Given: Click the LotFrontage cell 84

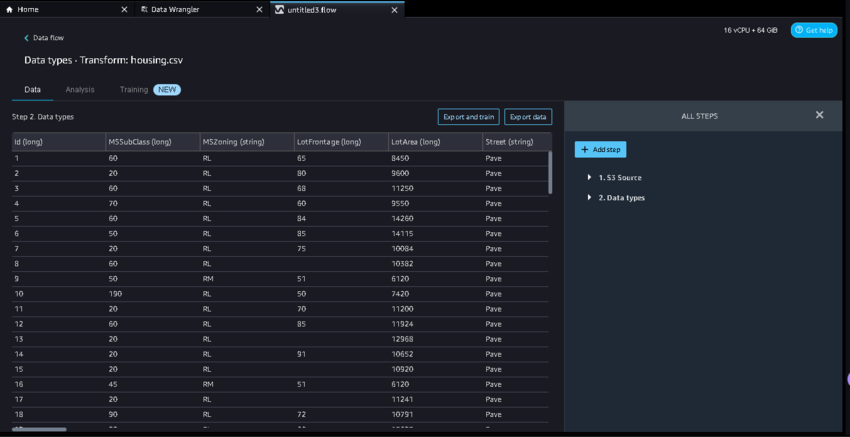Looking at the screenshot, I should click(x=301, y=218).
